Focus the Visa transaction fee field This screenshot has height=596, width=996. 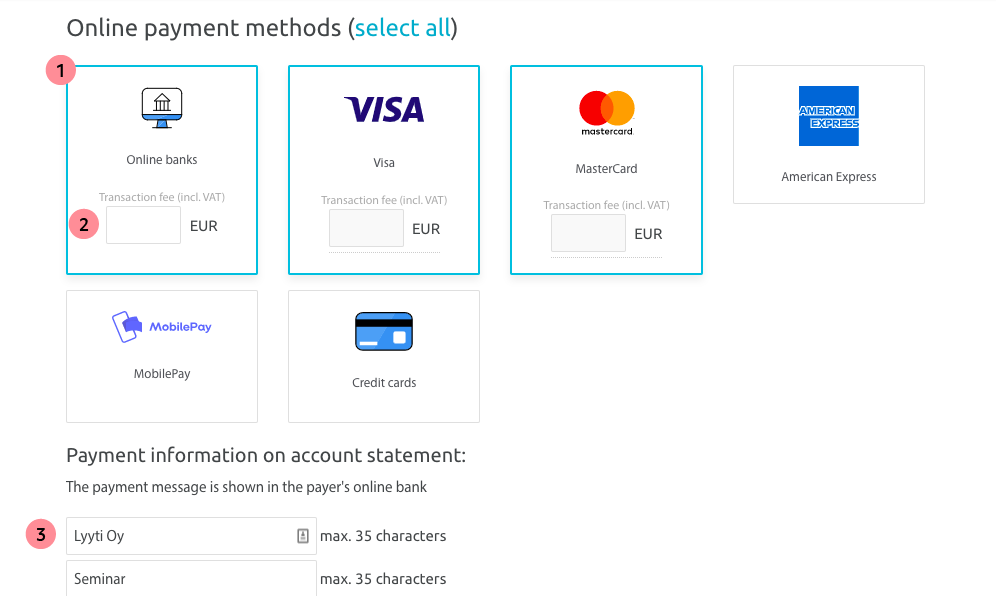coord(367,228)
